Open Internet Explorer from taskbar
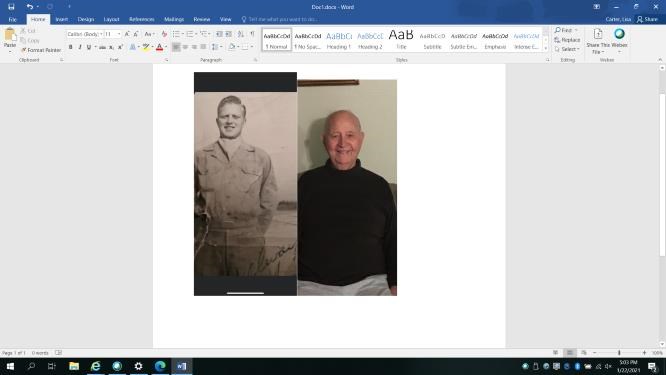Viewport: 666px width, 375px height. [96, 366]
